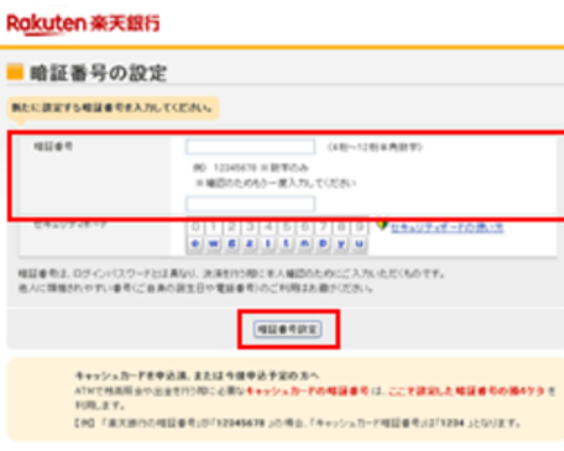Choose the number 7 key on security keyboard

[323, 228]
